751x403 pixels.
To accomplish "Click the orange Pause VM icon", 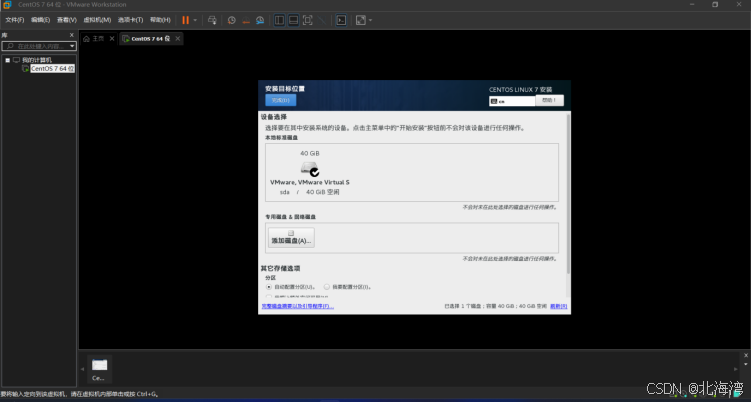I will pyautogui.click(x=185, y=20).
